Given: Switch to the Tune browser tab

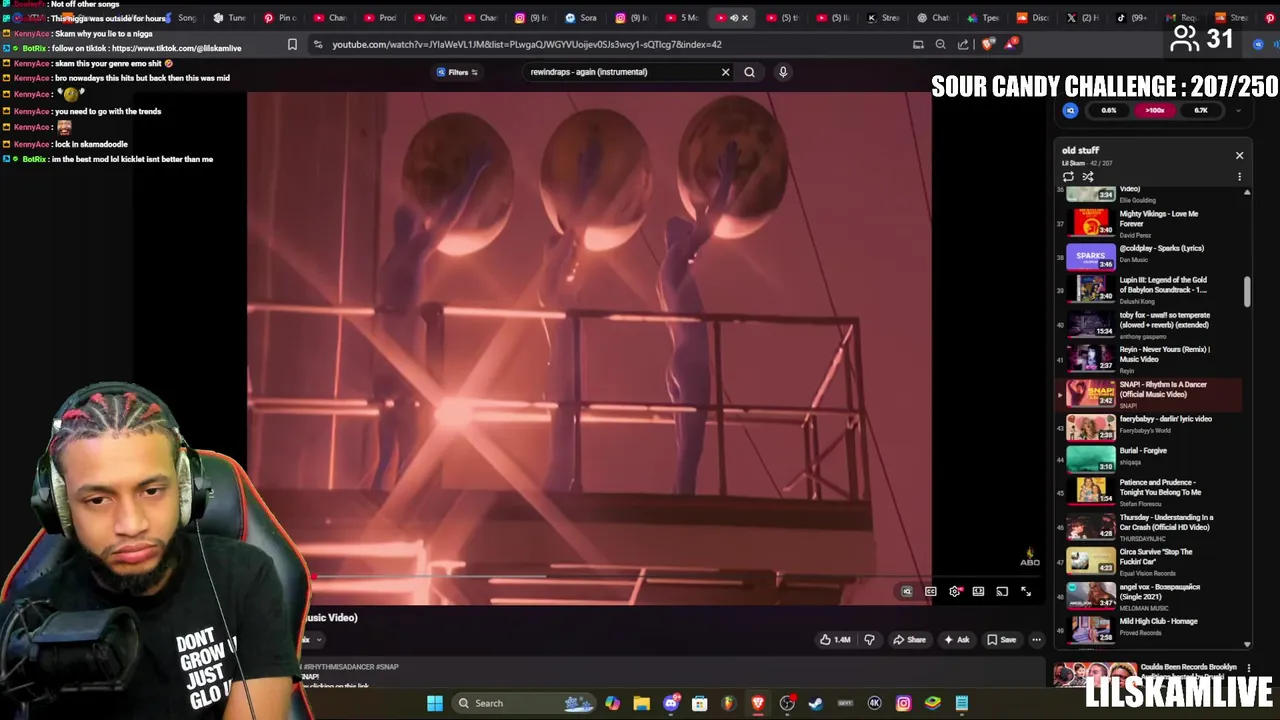Looking at the screenshot, I should (228, 18).
